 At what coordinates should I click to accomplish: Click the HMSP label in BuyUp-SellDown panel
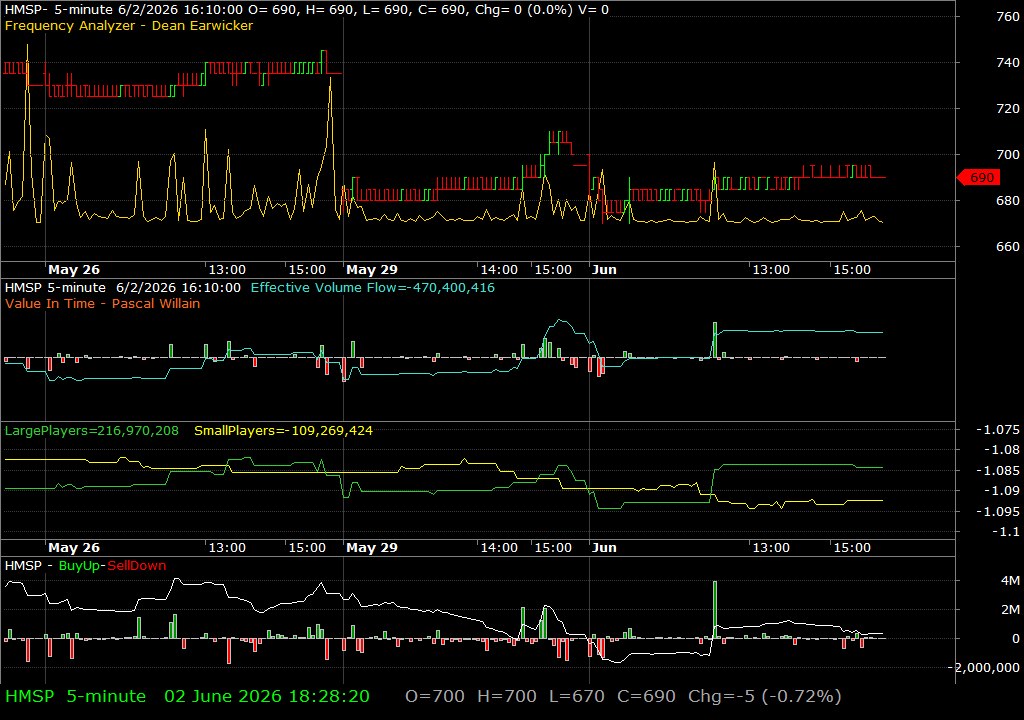(x=23, y=566)
